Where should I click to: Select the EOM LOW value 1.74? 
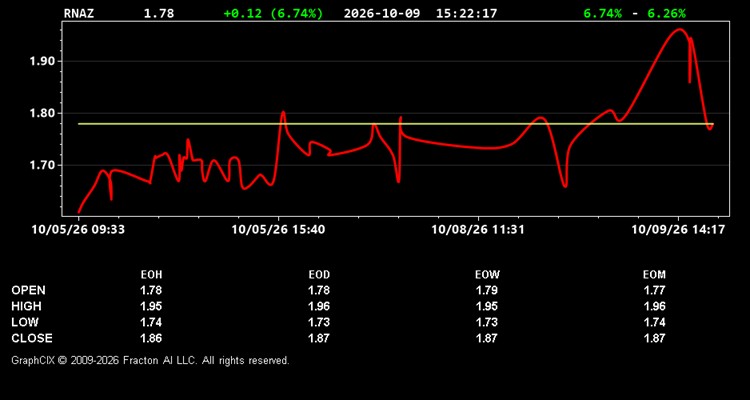(x=654, y=322)
